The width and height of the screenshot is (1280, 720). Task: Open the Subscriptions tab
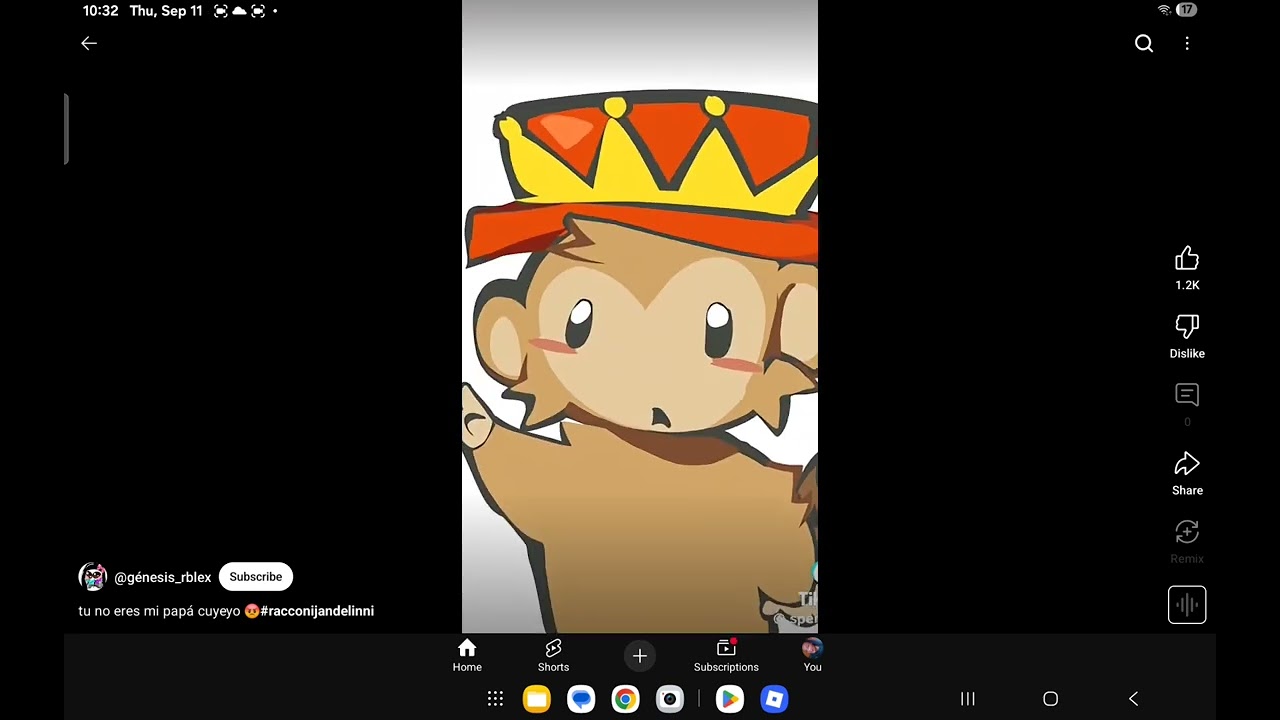click(x=726, y=656)
